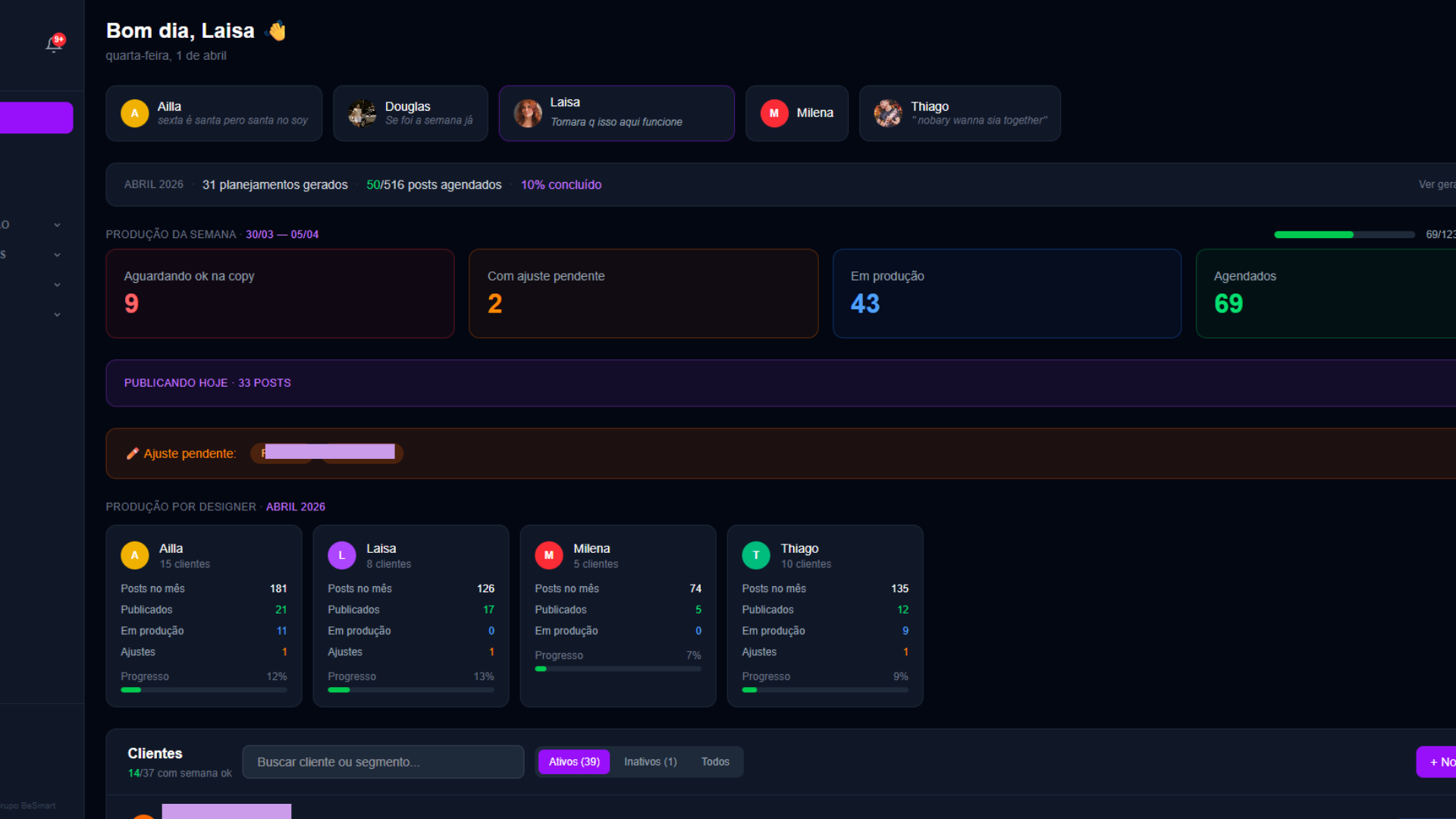Expand the first sidebar chevron
Image resolution: width=1456 pixels, height=819 pixels.
coord(57,225)
